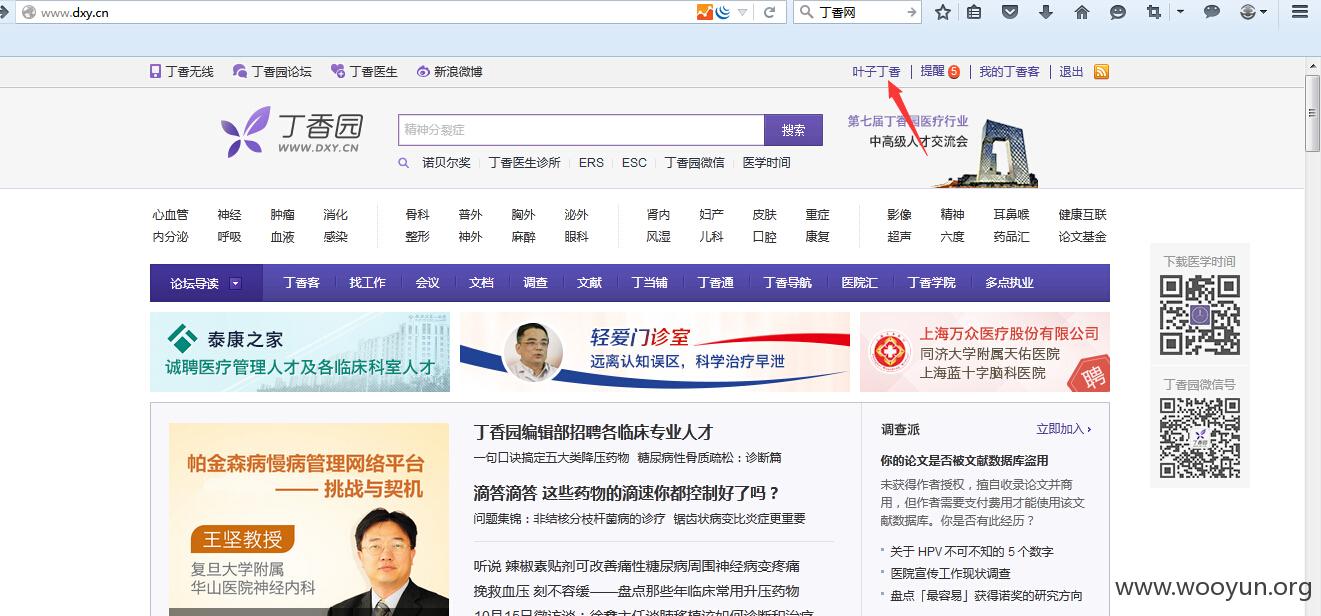This screenshot has height=616, width=1321.
Task: Expand the 论坛导读 dropdown
Action: coord(206,283)
